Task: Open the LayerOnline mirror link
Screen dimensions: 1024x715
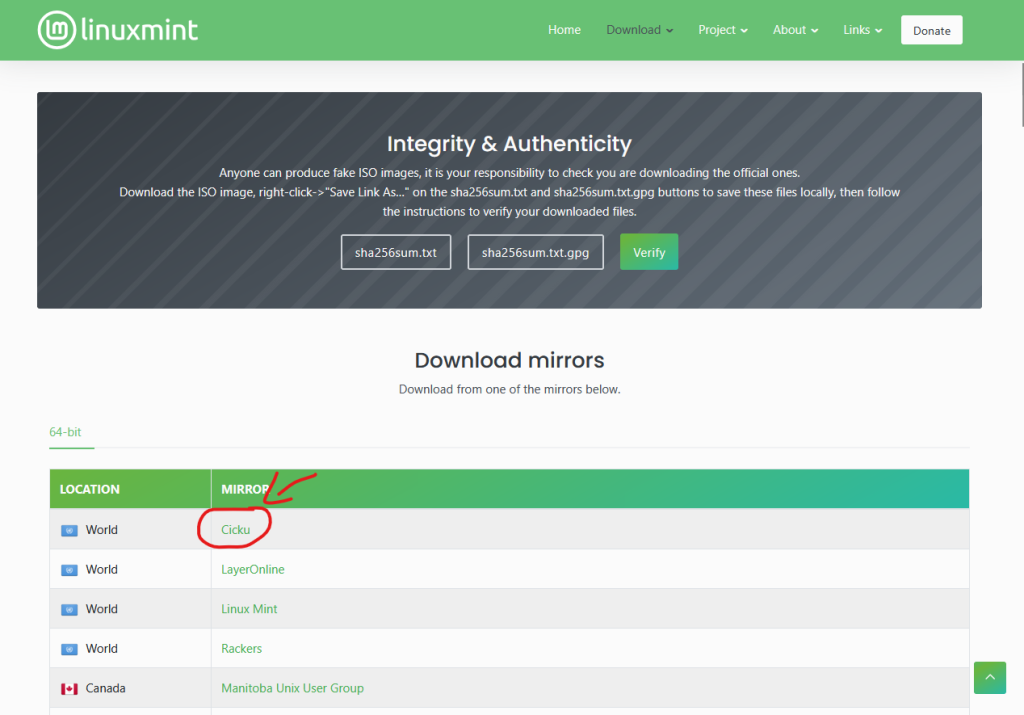Action: tap(253, 569)
